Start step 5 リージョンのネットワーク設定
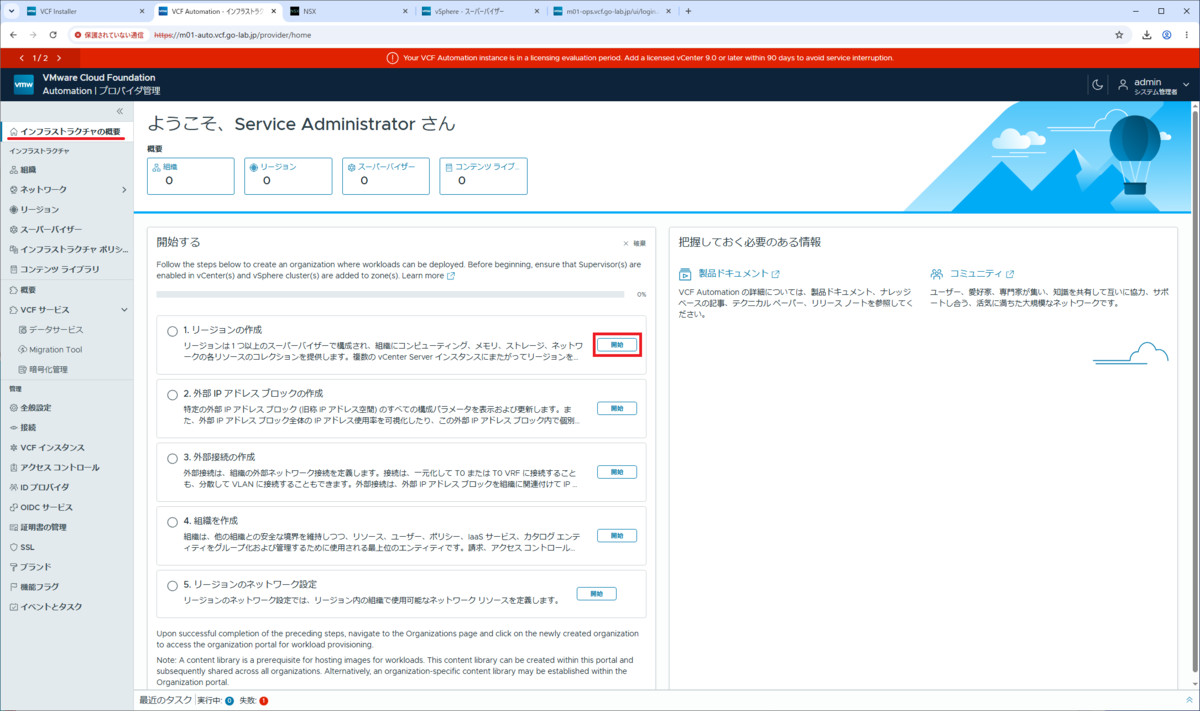This screenshot has height=711, width=1200. tap(597, 594)
